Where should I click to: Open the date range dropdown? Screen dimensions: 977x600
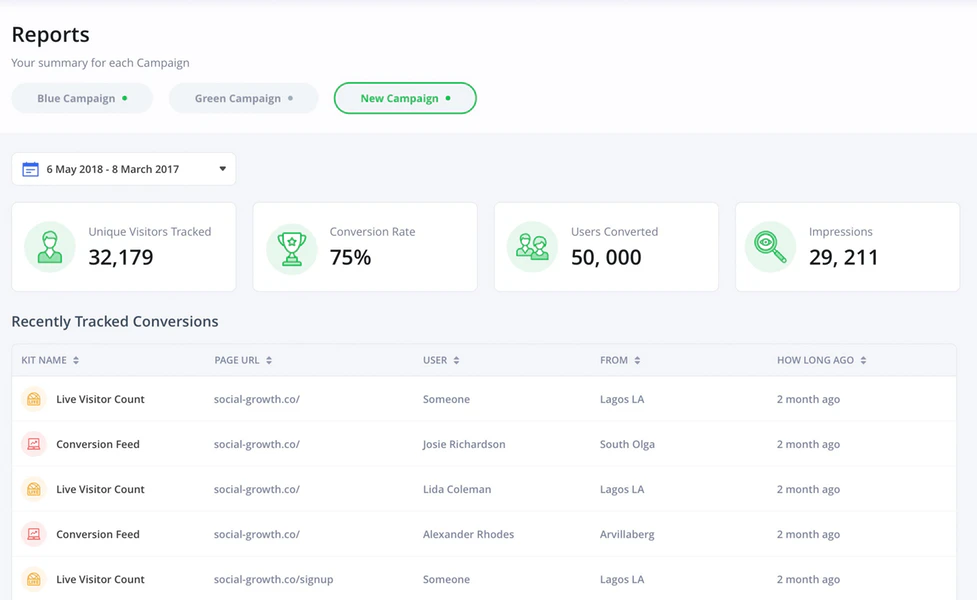(123, 169)
